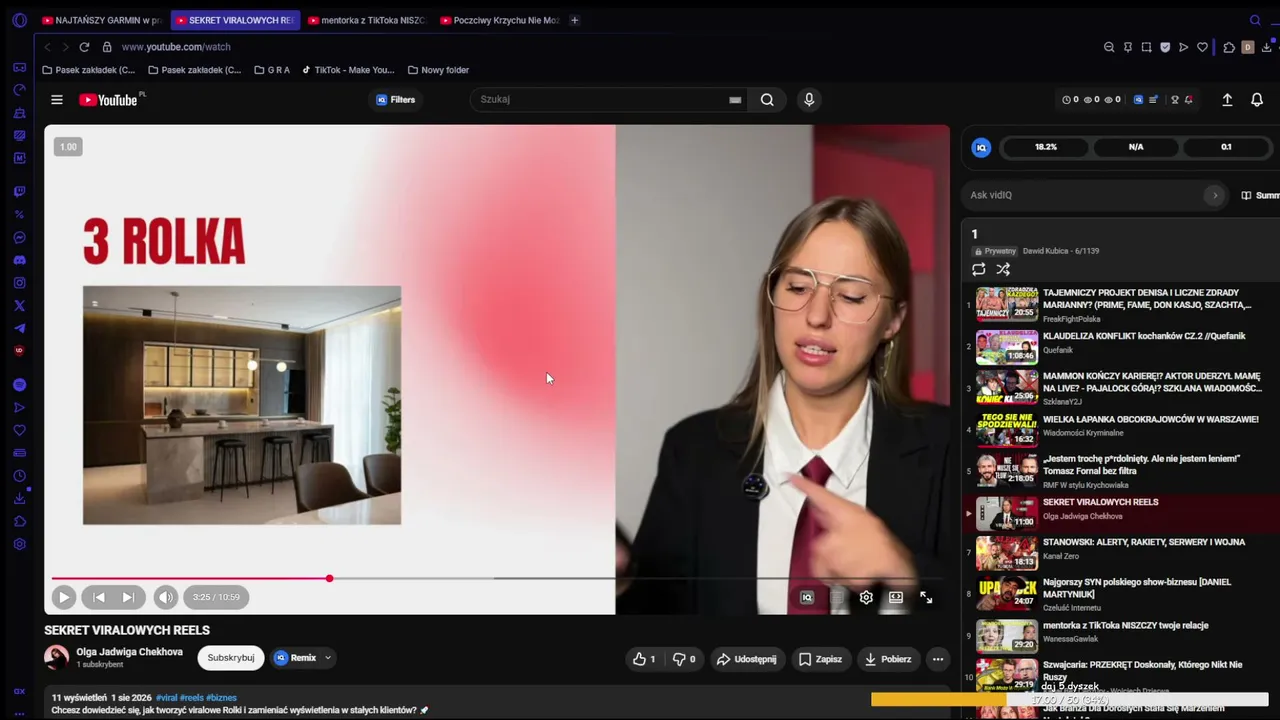Open Discord from the Opera sidebar

(x=19, y=260)
